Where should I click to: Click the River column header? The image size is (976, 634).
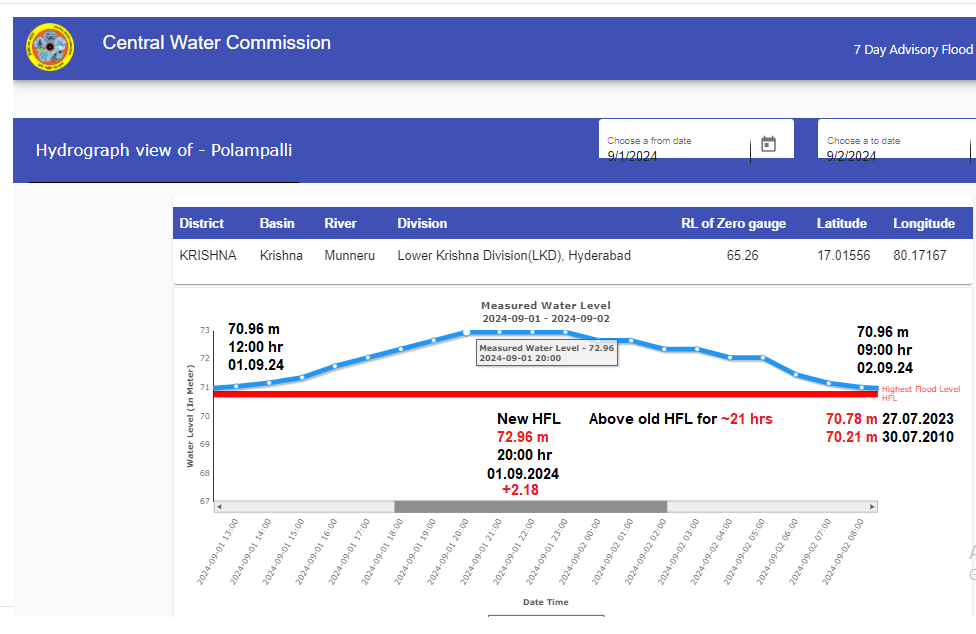(x=340, y=223)
